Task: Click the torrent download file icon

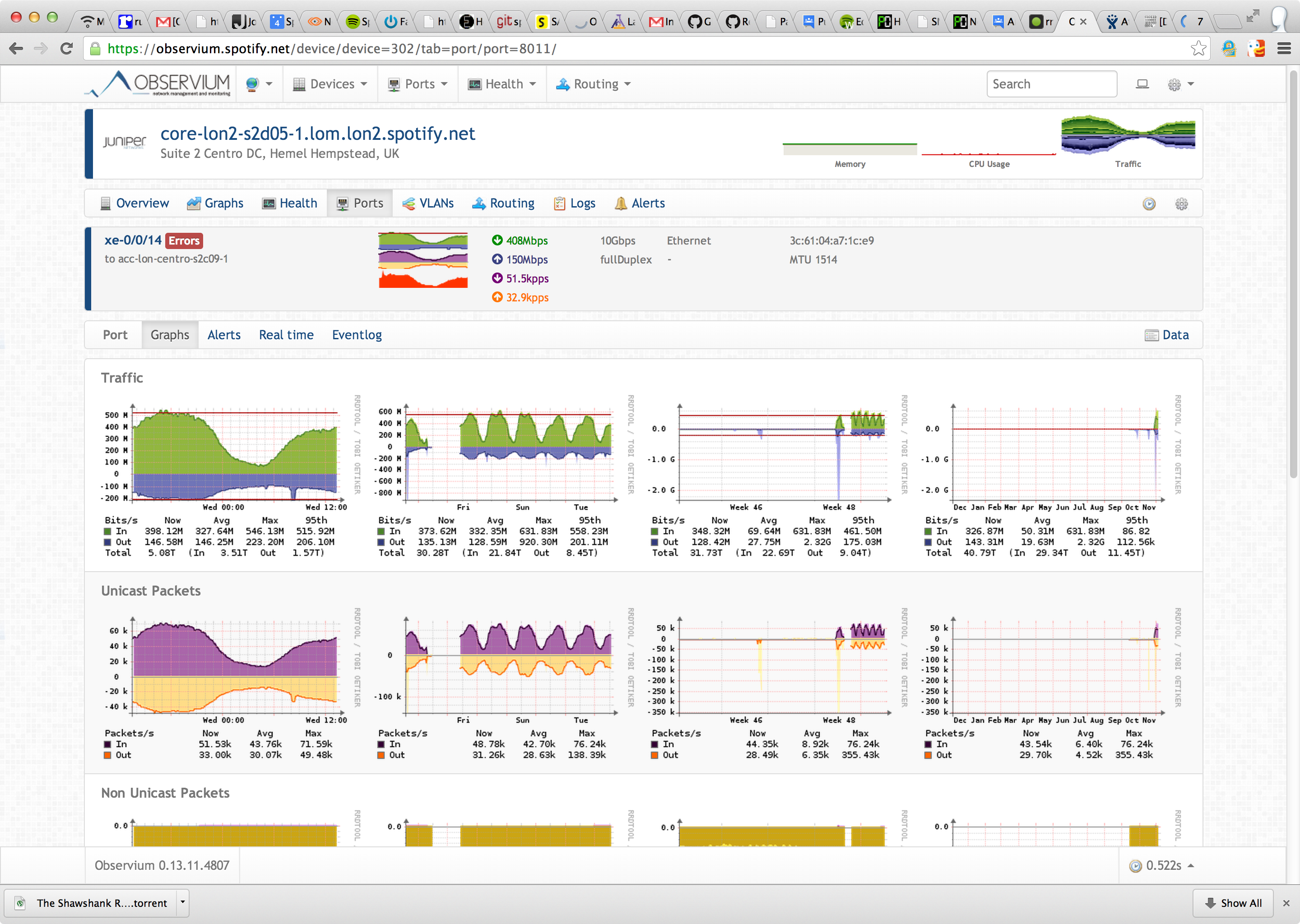Action: [20, 903]
